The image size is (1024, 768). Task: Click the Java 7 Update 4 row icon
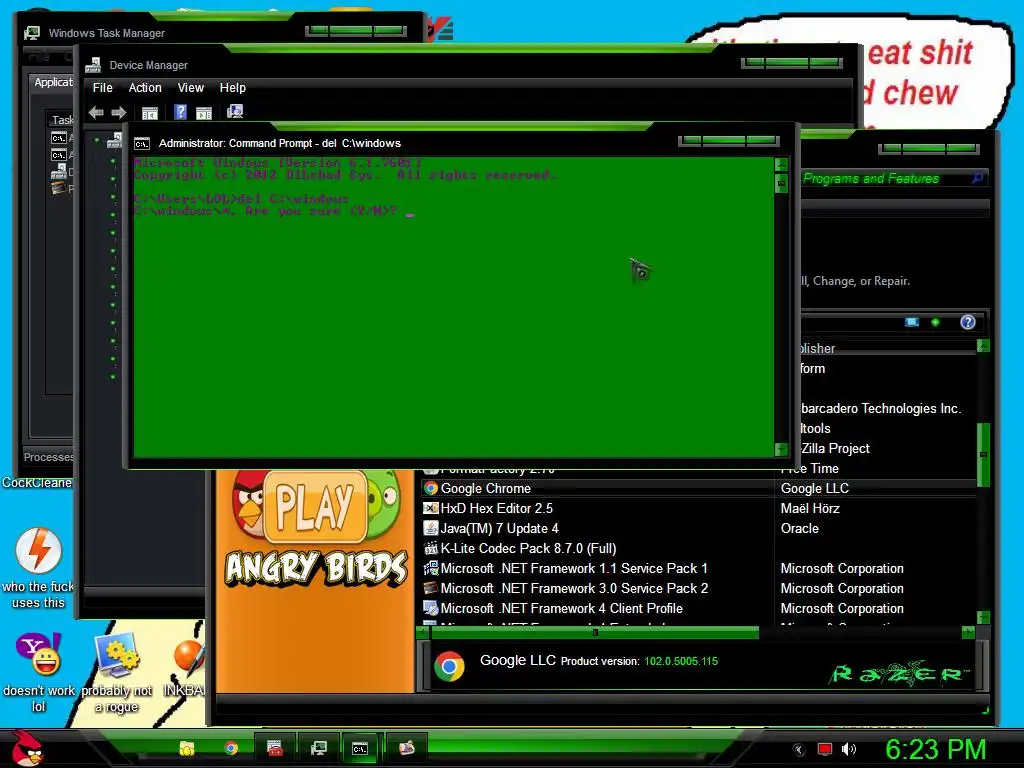tap(430, 528)
